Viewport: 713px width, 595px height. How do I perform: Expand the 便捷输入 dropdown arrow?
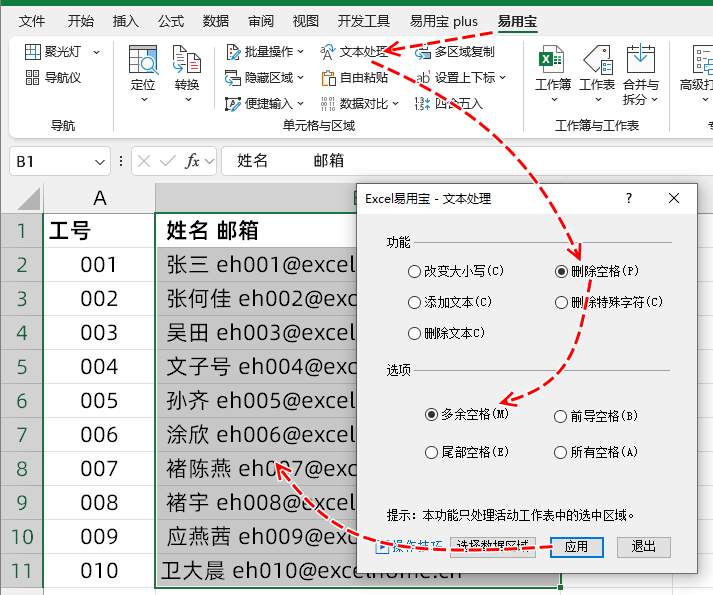(301, 104)
